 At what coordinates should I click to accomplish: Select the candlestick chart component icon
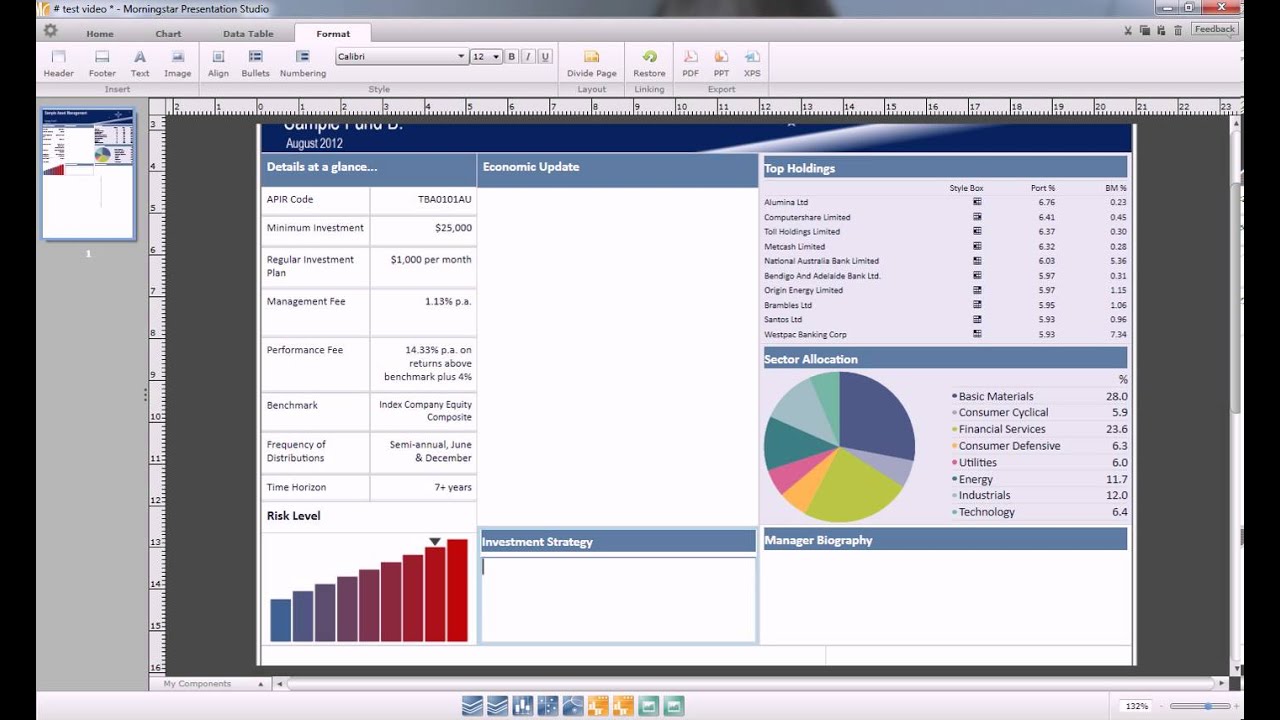tap(523, 706)
